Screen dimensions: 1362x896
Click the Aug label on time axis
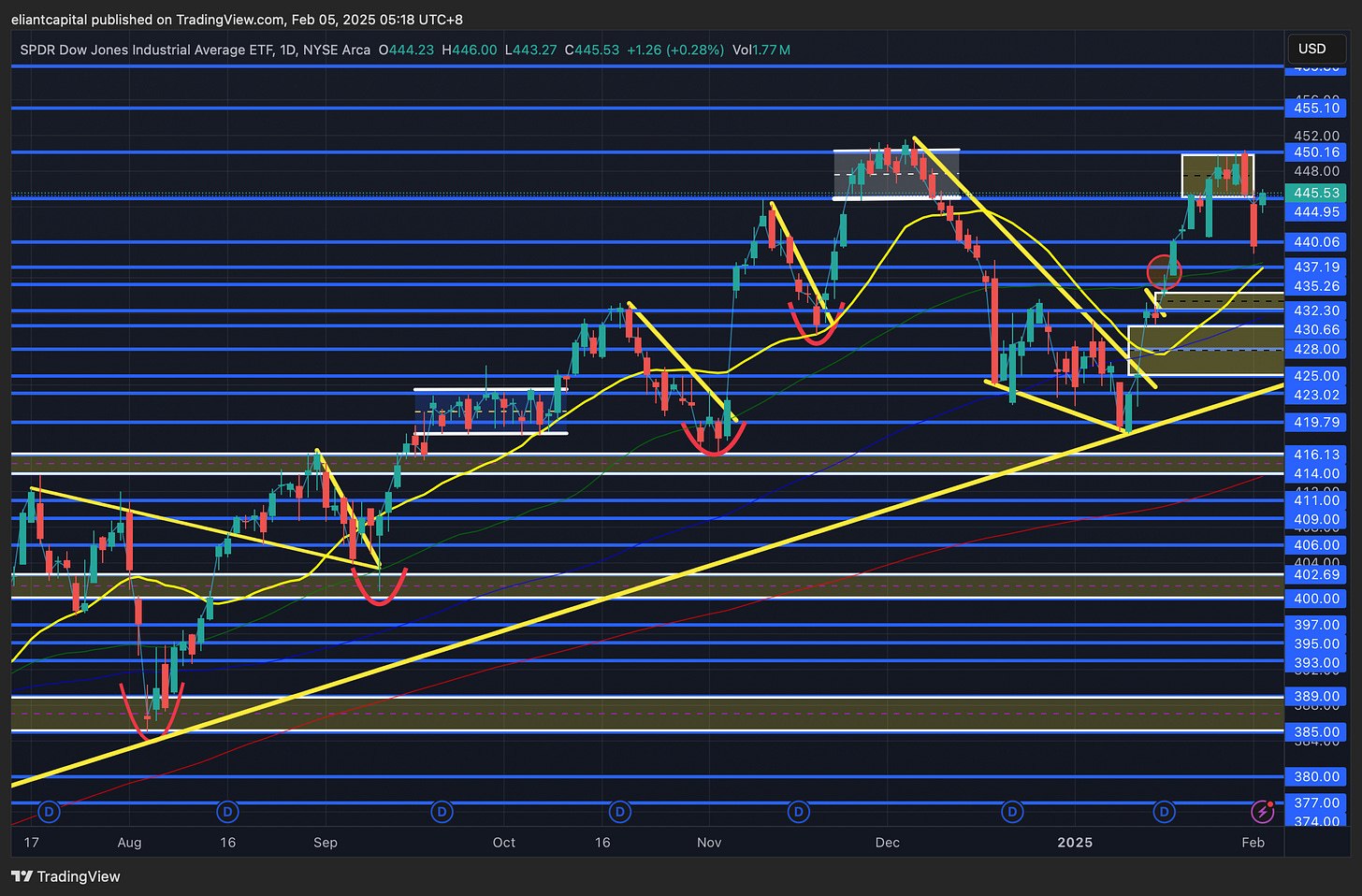[x=130, y=843]
